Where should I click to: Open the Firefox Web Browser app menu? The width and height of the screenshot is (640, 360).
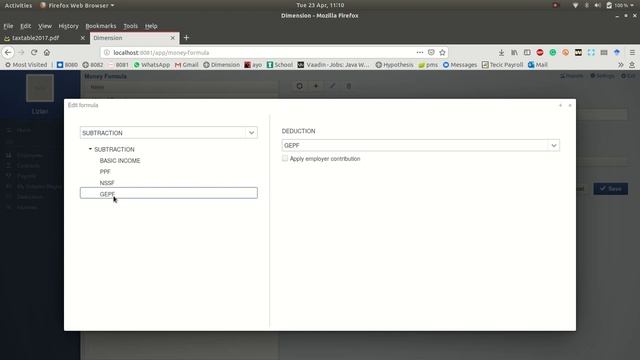click(77, 5)
